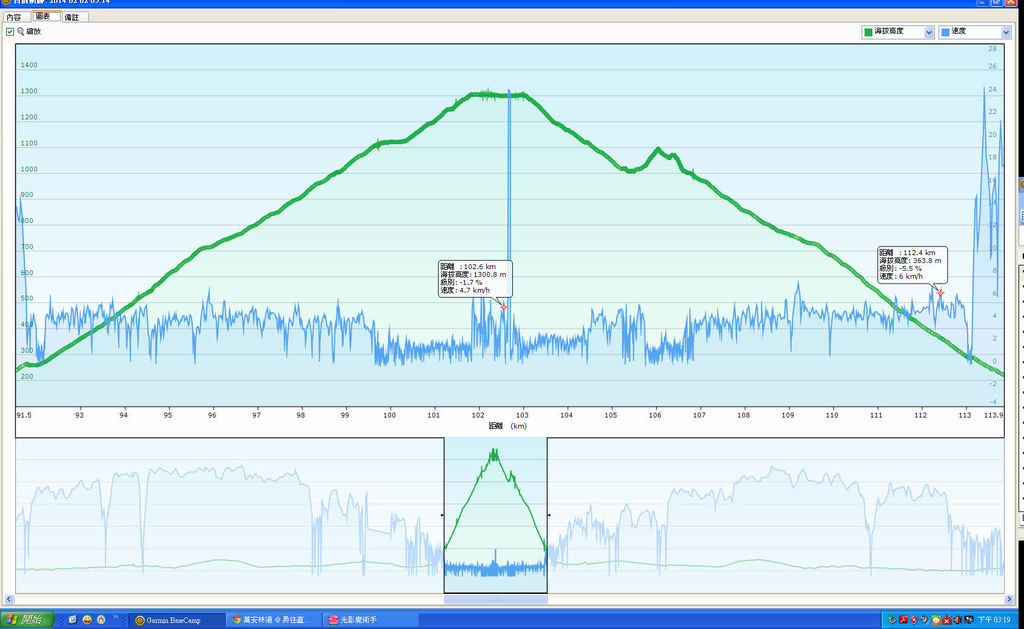Click the 102.6 km tooltip box

point(475,278)
